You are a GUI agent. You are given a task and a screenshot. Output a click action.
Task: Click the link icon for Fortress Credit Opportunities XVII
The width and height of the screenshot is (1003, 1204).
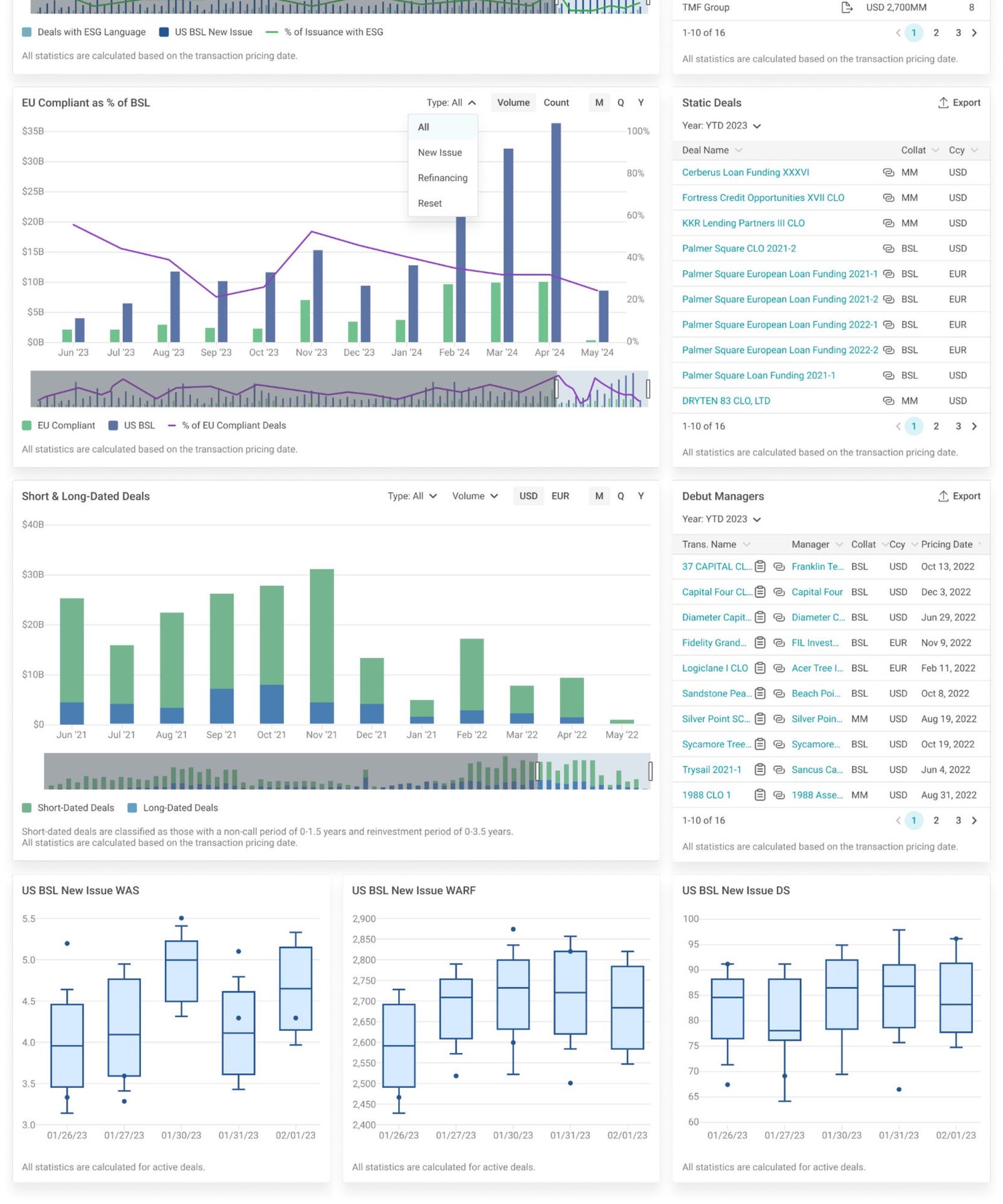(888, 198)
